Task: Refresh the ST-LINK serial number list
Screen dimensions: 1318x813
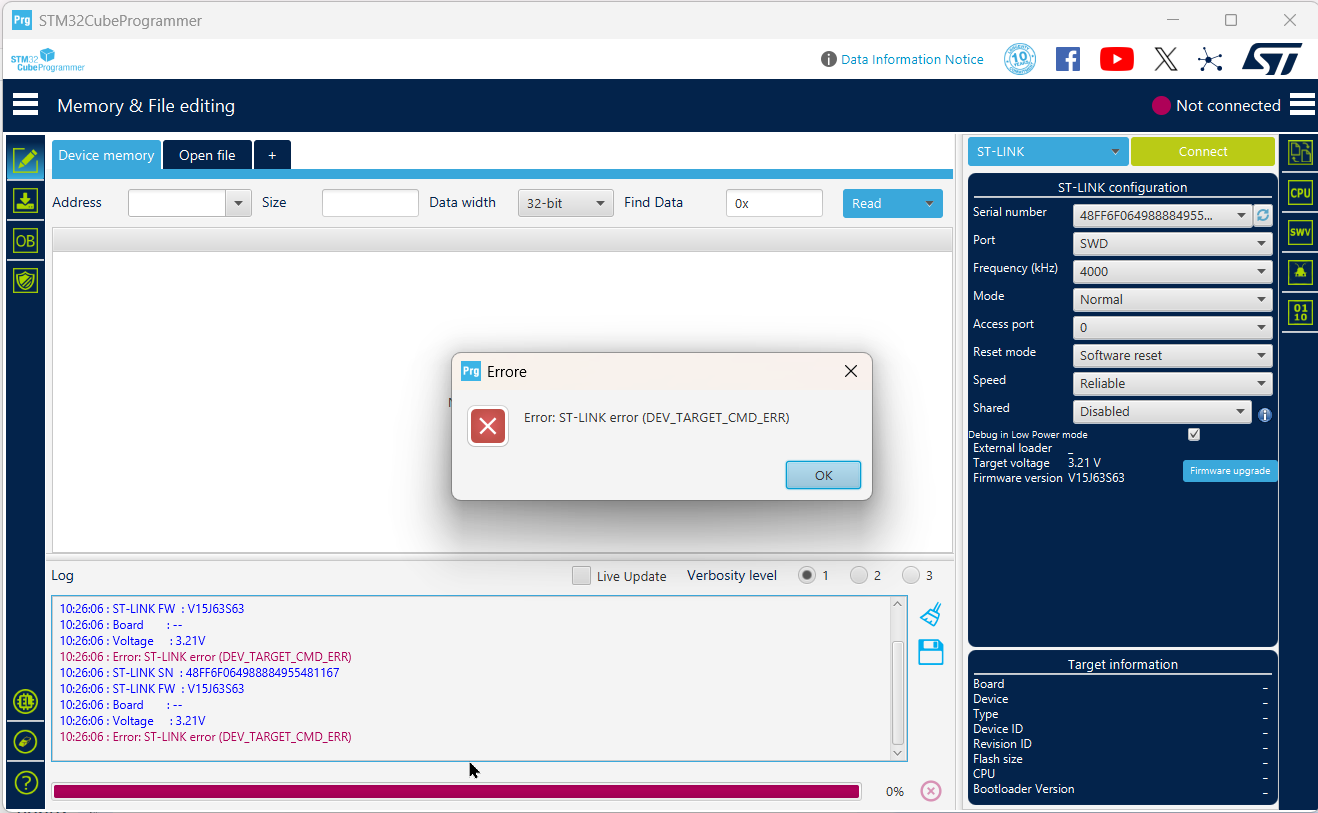Action: click(1262, 214)
